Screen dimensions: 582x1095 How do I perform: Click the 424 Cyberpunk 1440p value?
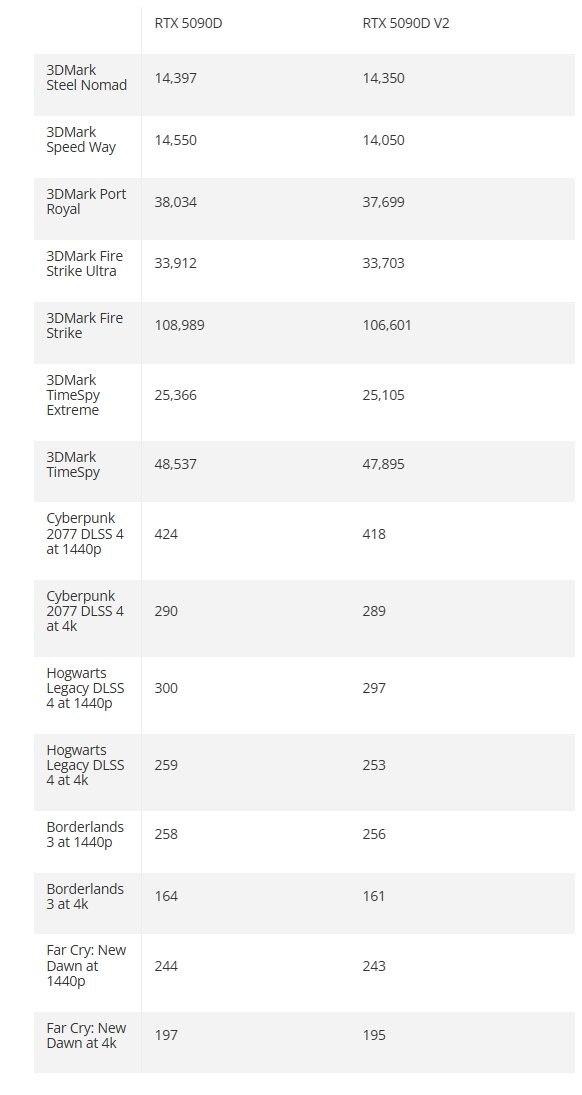coord(166,534)
